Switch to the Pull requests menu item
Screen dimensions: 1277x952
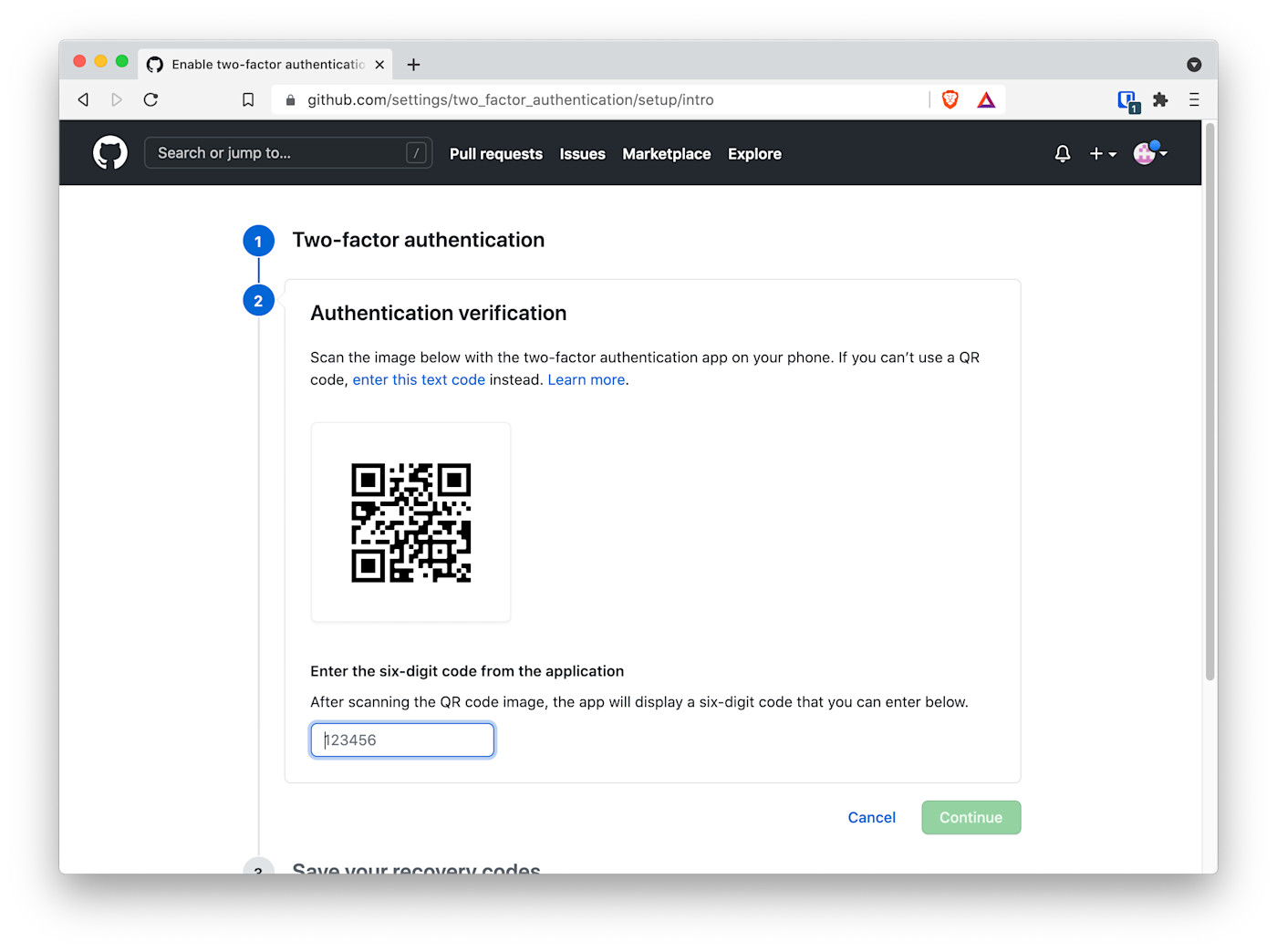tap(495, 153)
